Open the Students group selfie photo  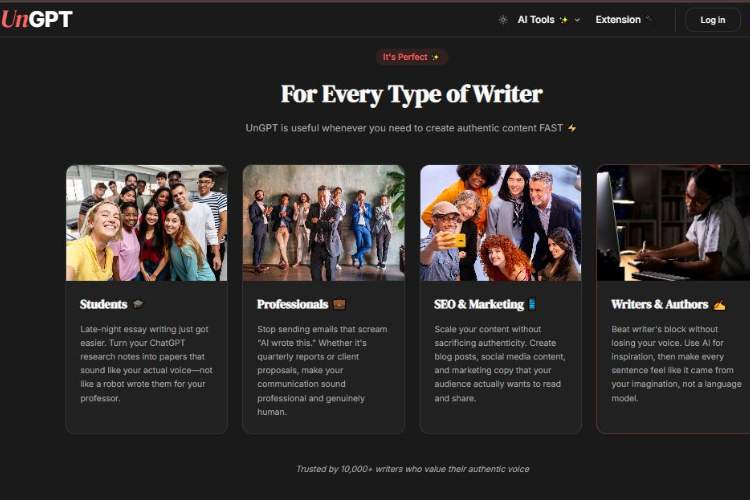pyautogui.click(x=146, y=223)
